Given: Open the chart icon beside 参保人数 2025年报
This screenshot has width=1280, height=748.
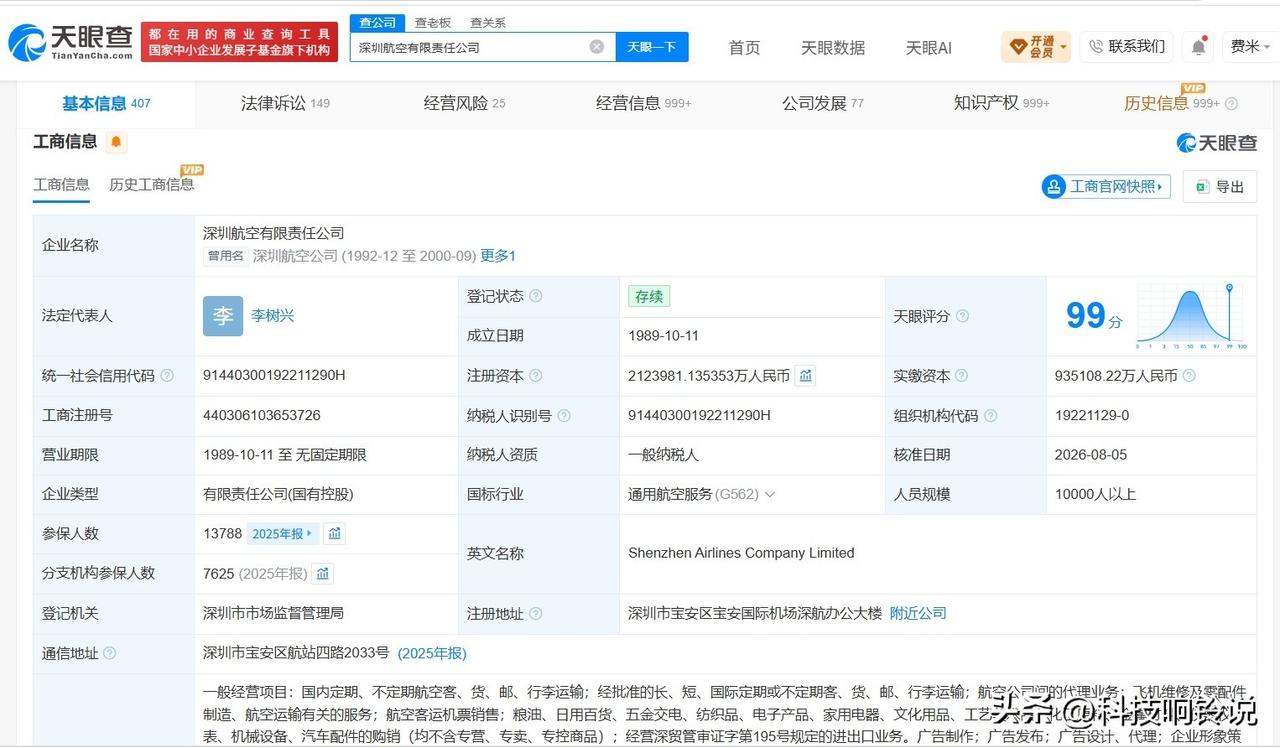Looking at the screenshot, I should pos(335,534).
